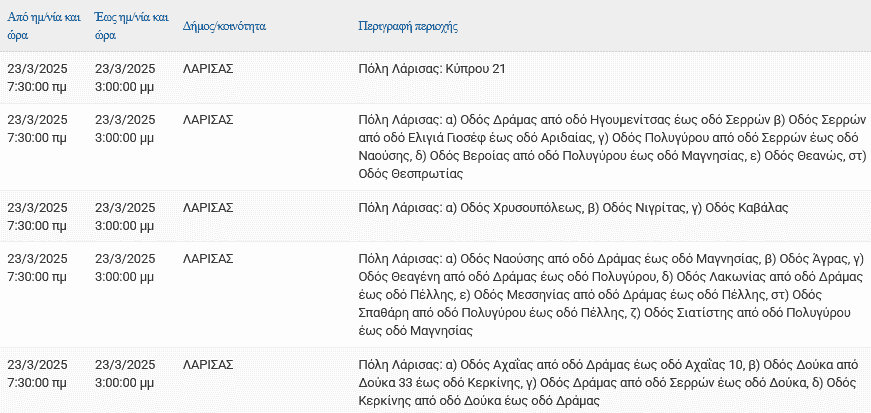Click start date cell in first row
This screenshot has width=871, height=413.
pos(37,78)
